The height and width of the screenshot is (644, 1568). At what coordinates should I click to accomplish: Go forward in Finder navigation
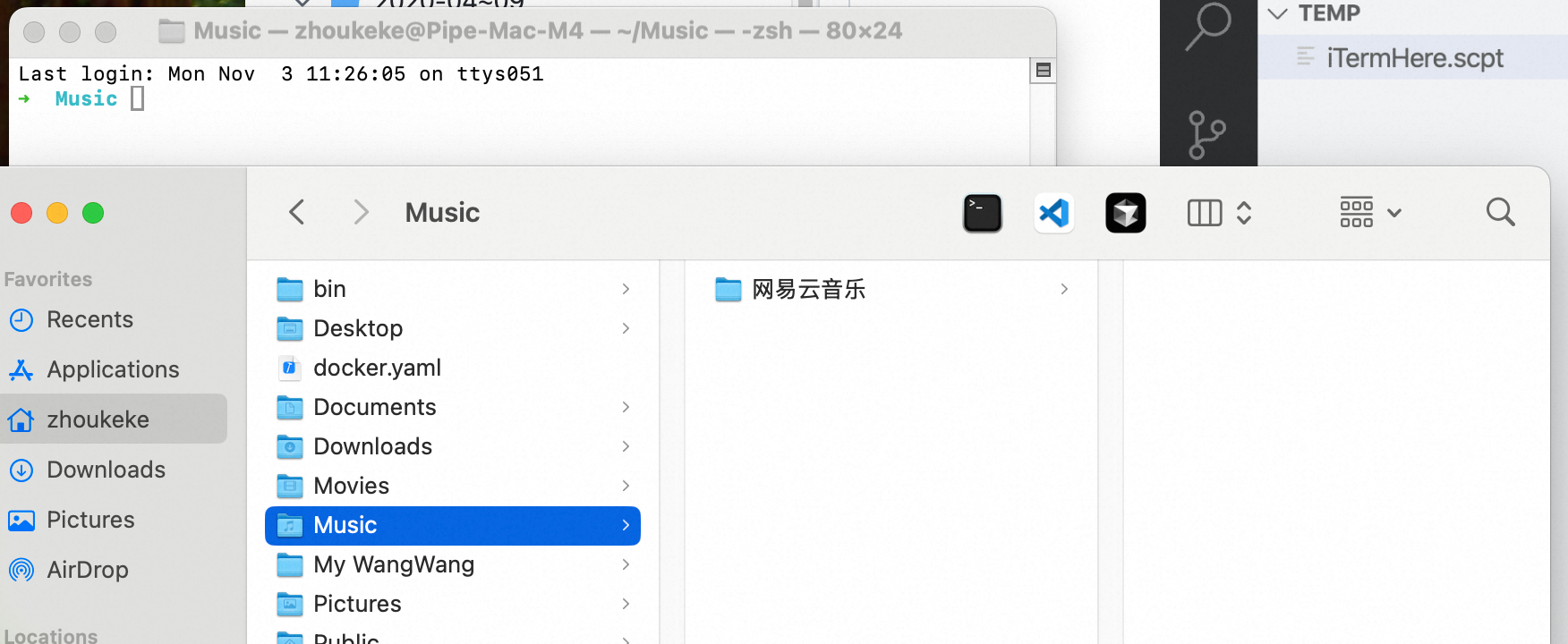pyautogui.click(x=361, y=213)
